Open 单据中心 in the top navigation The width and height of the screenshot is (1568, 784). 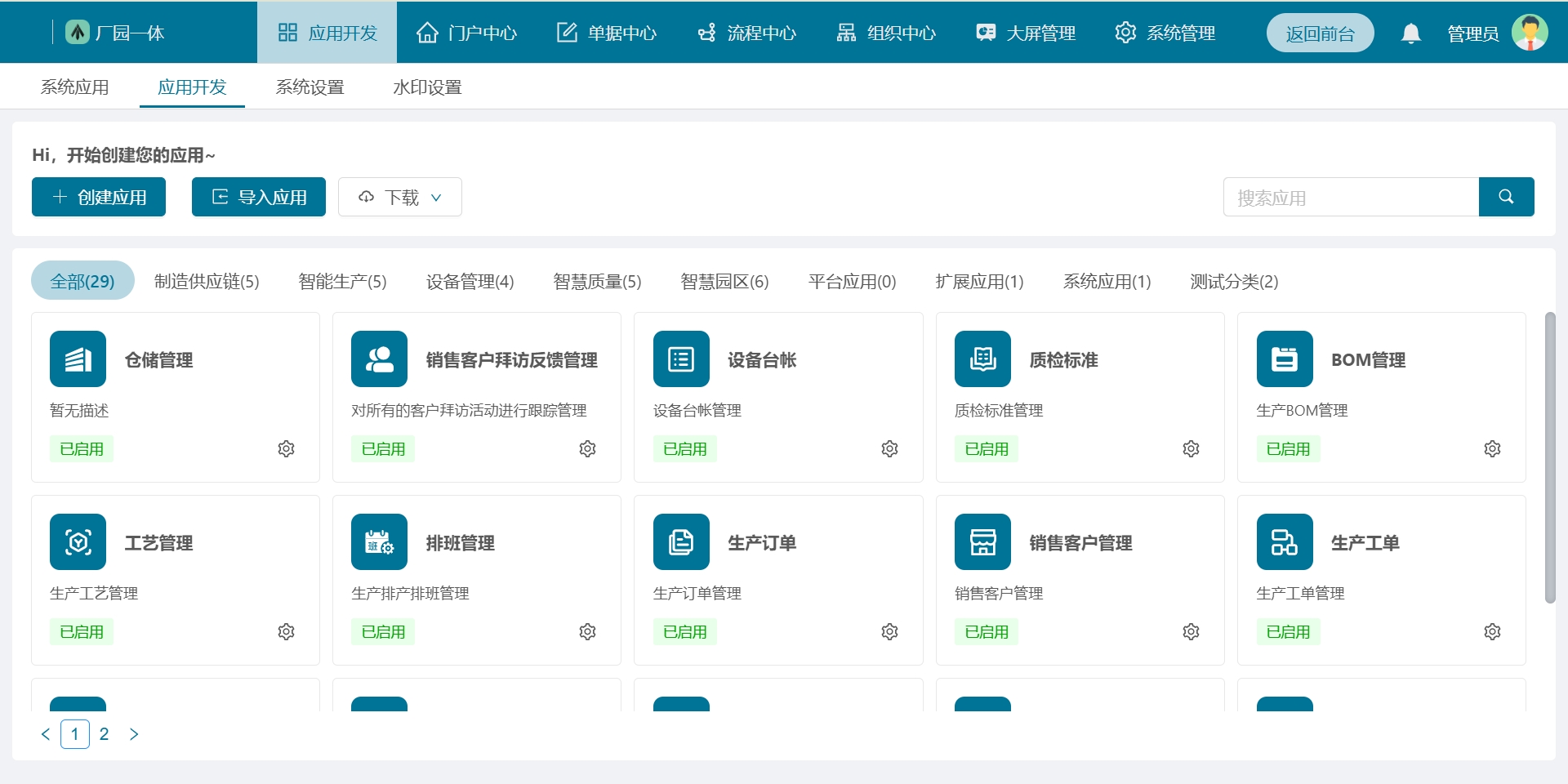point(606,33)
